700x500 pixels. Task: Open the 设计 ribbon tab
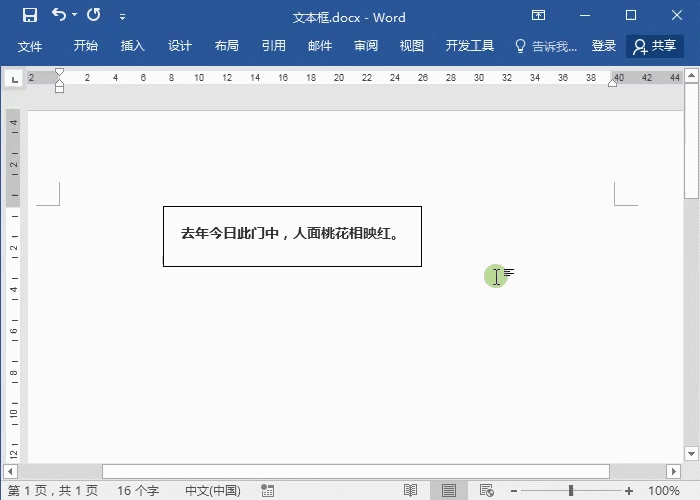179,46
